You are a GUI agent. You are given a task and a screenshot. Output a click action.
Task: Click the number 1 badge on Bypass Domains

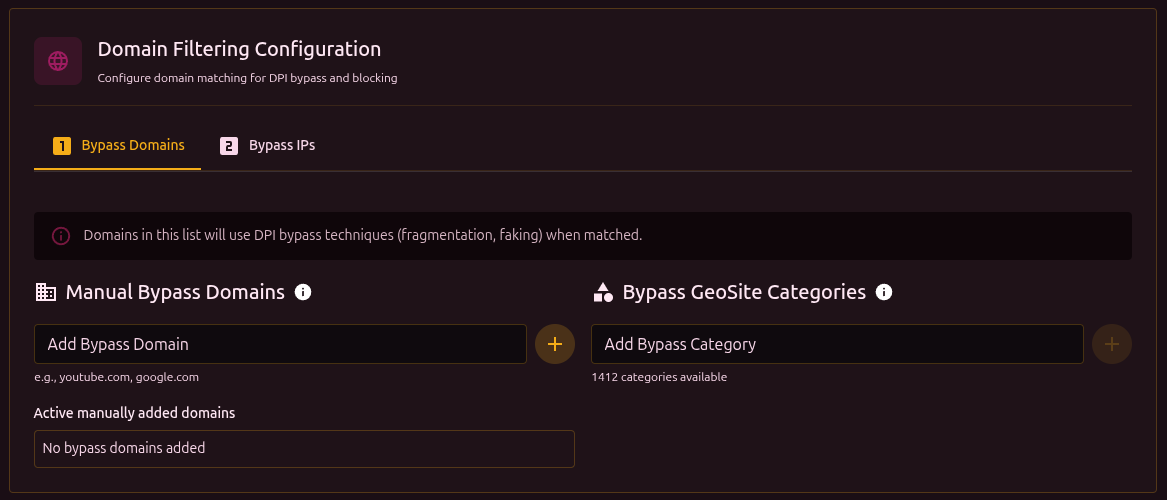62,146
